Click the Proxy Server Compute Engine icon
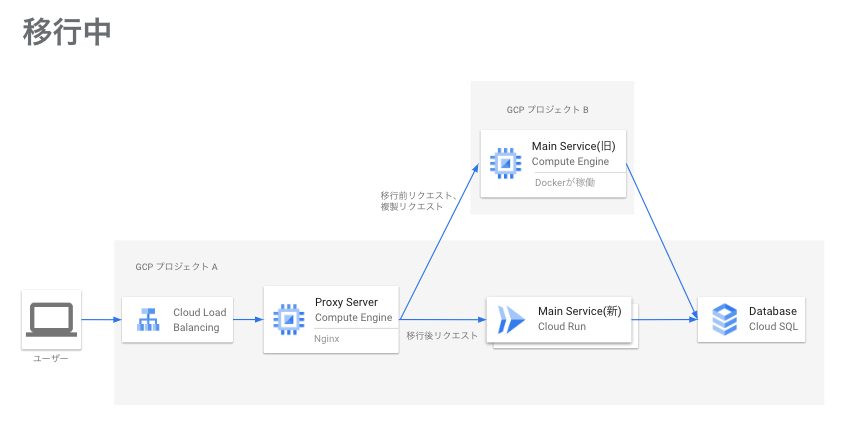The width and height of the screenshot is (867, 433). point(289,318)
